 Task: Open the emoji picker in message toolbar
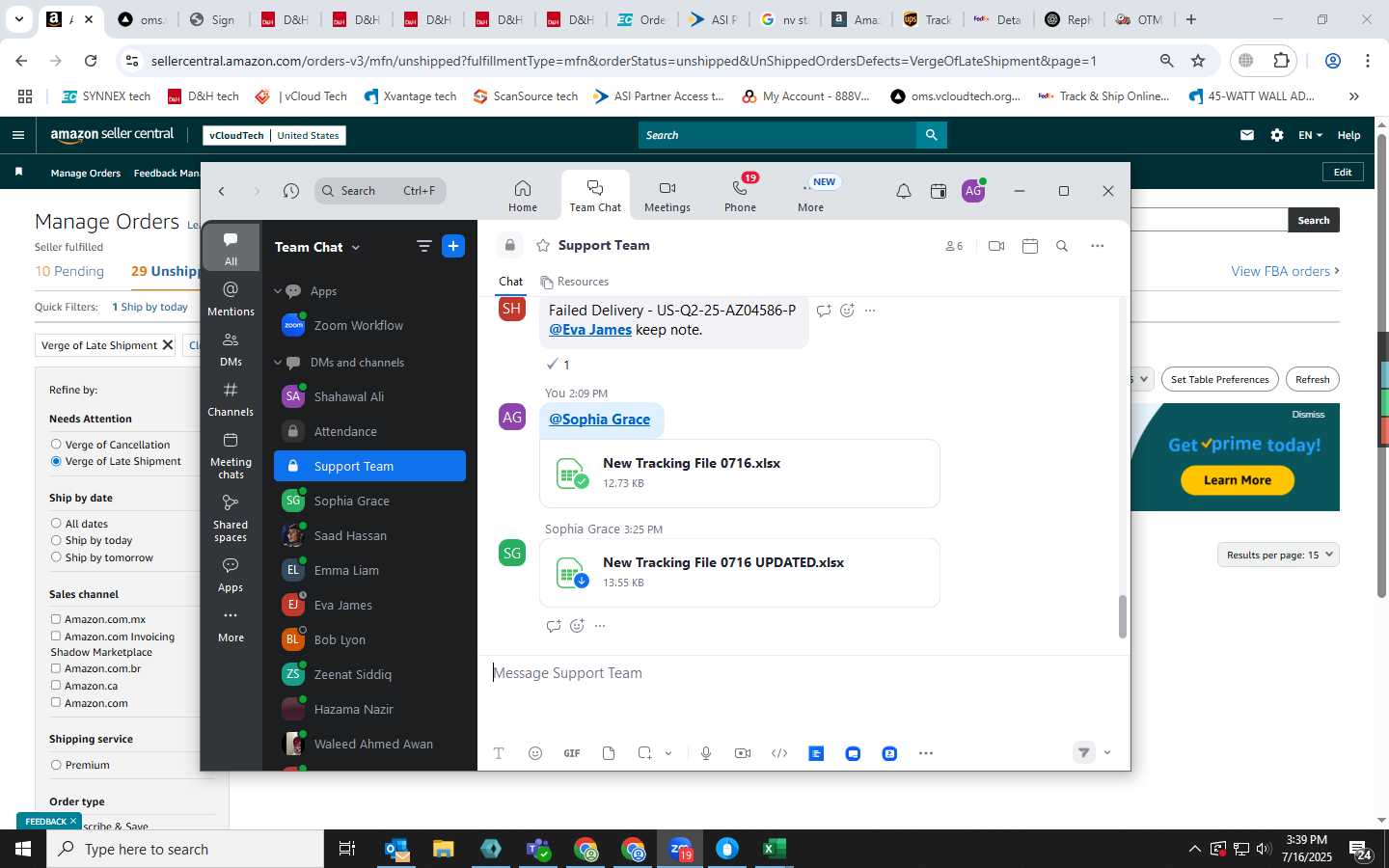coord(535,753)
